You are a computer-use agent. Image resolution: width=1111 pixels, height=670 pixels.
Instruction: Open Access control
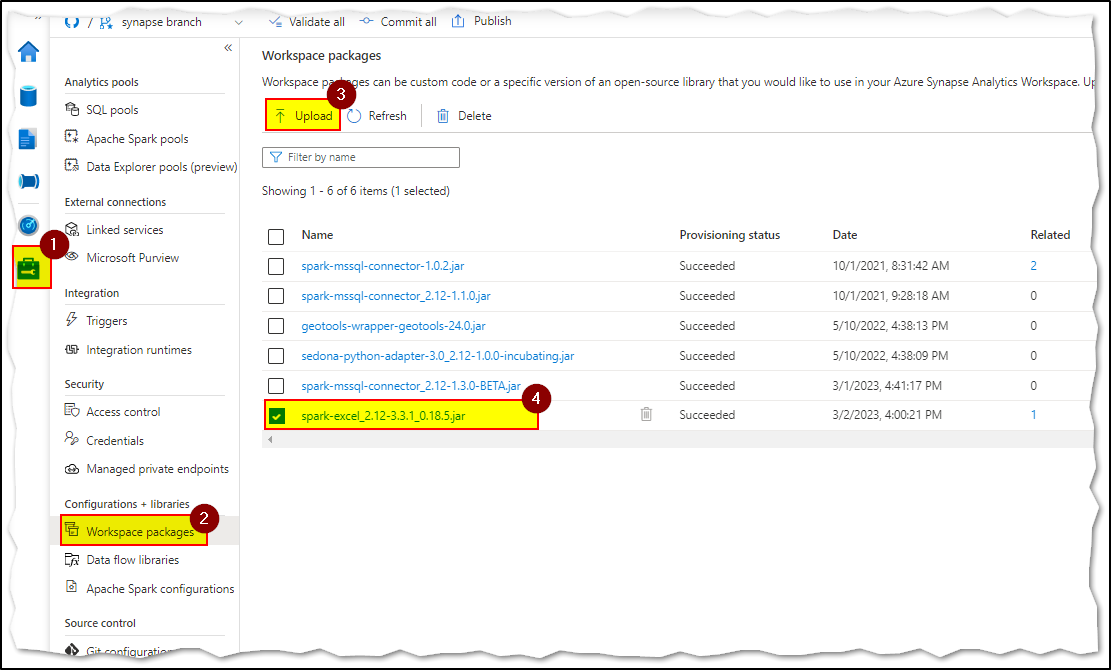pos(123,411)
